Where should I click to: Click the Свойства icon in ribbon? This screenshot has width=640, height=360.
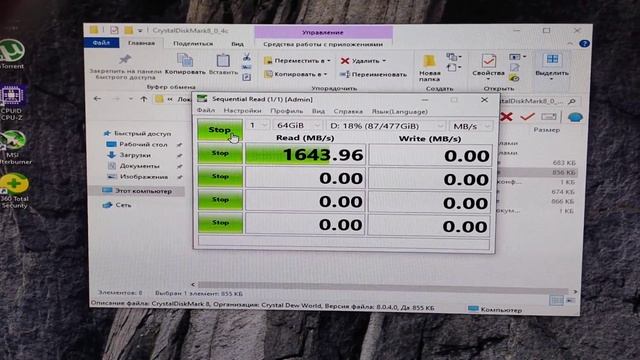[489, 61]
